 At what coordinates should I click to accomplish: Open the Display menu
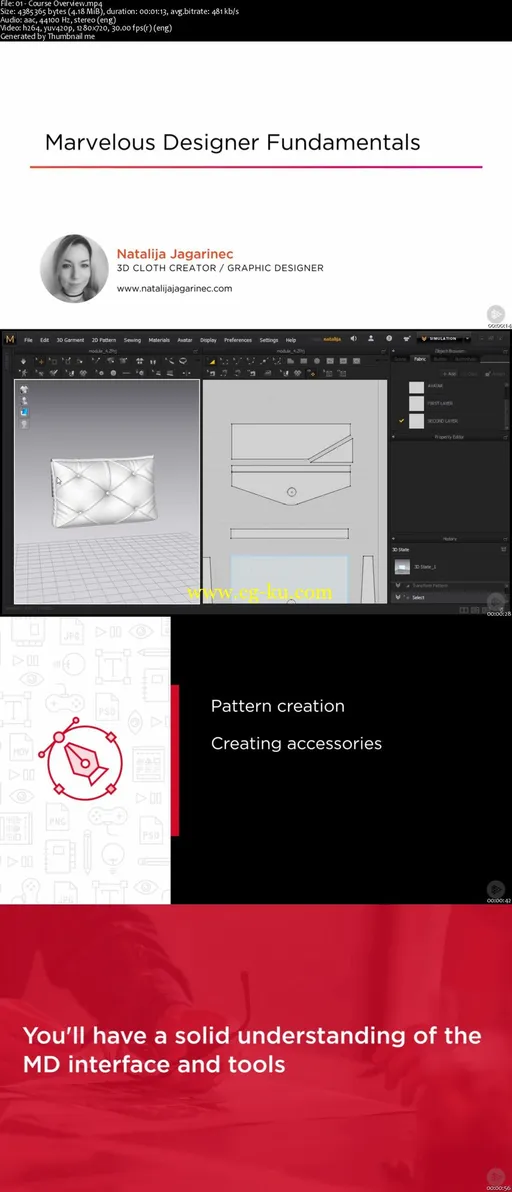point(208,340)
